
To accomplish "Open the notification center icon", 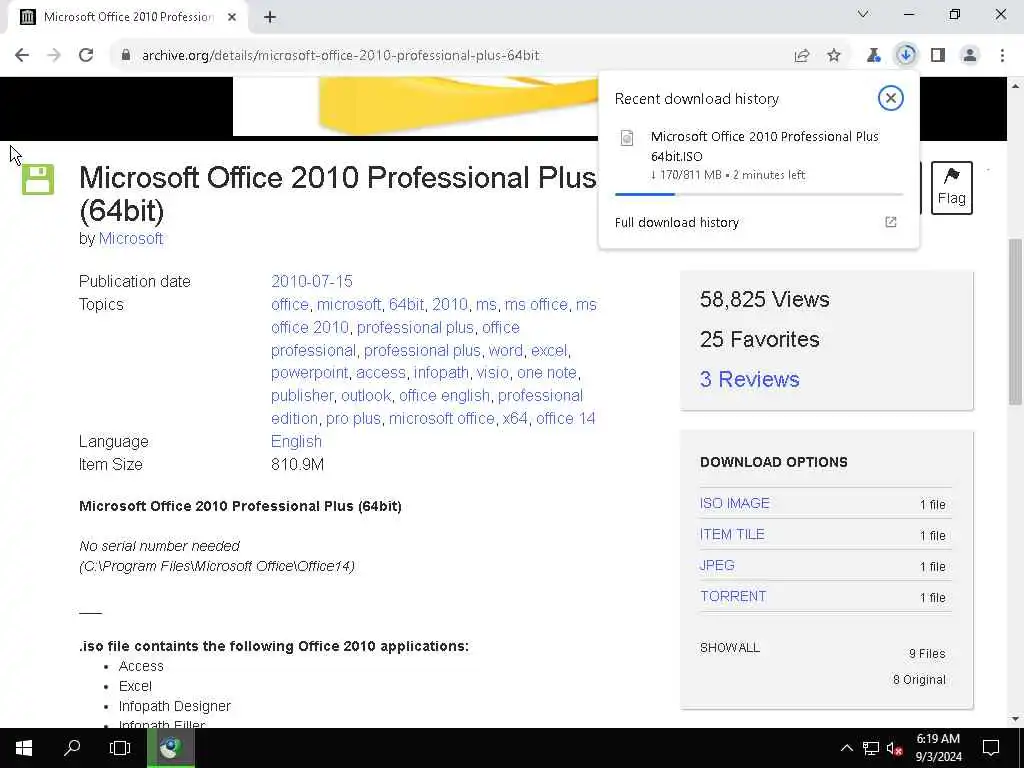I will pyautogui.click(x=991, y=748).
